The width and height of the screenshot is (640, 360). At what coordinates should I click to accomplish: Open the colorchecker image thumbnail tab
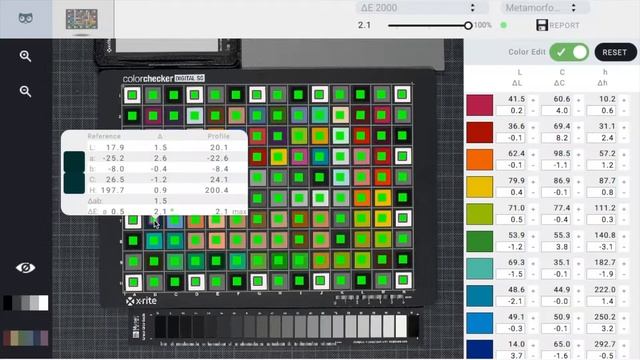(82, 19)
